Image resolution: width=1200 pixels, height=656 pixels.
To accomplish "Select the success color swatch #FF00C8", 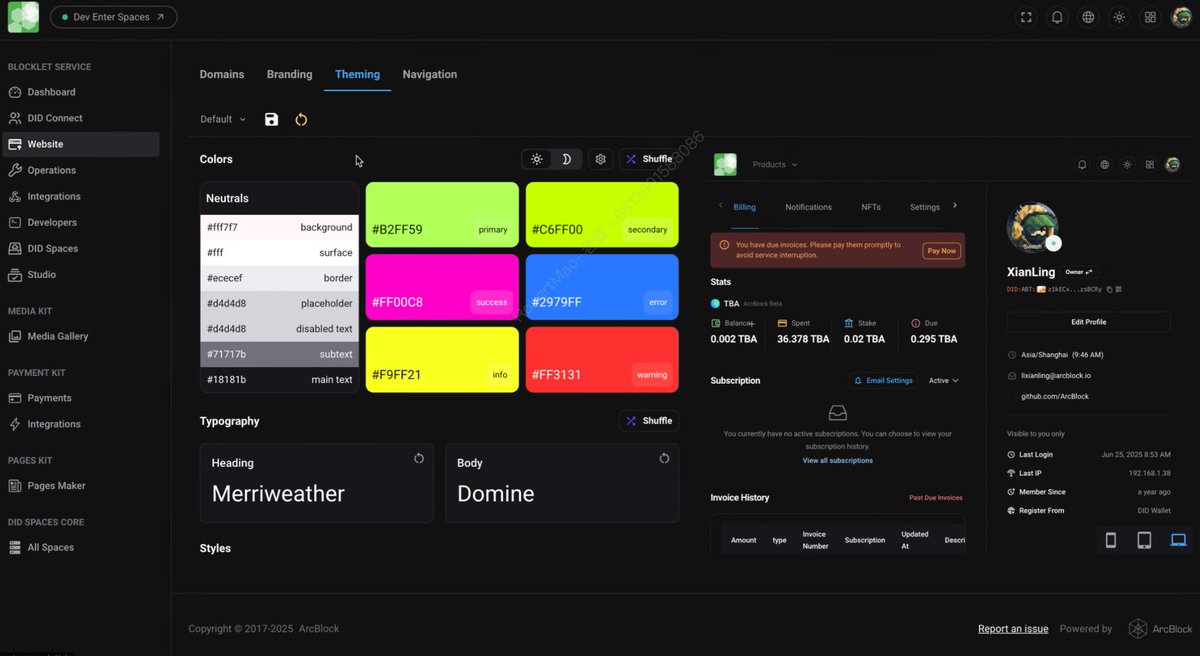I will point(442,287).
